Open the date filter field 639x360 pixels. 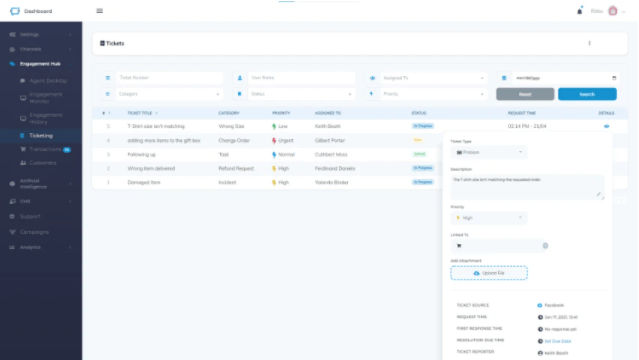click(566, 78)
